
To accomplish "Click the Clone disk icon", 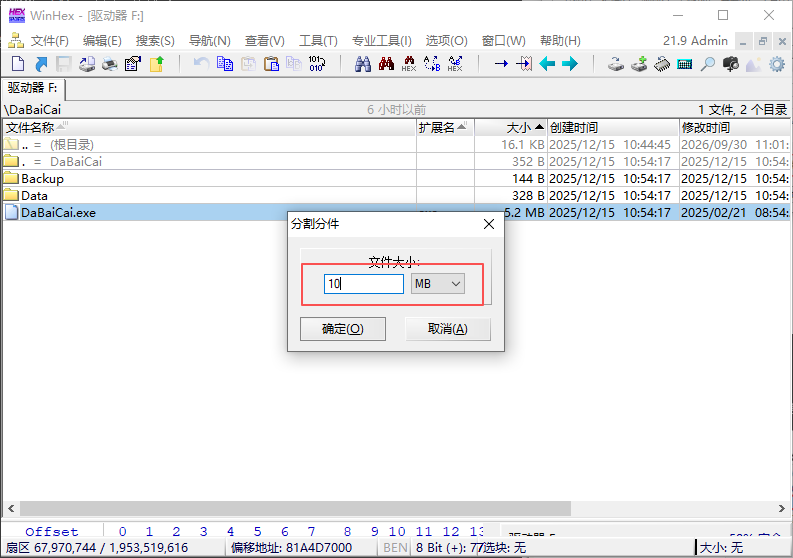I will coord(639,64).
